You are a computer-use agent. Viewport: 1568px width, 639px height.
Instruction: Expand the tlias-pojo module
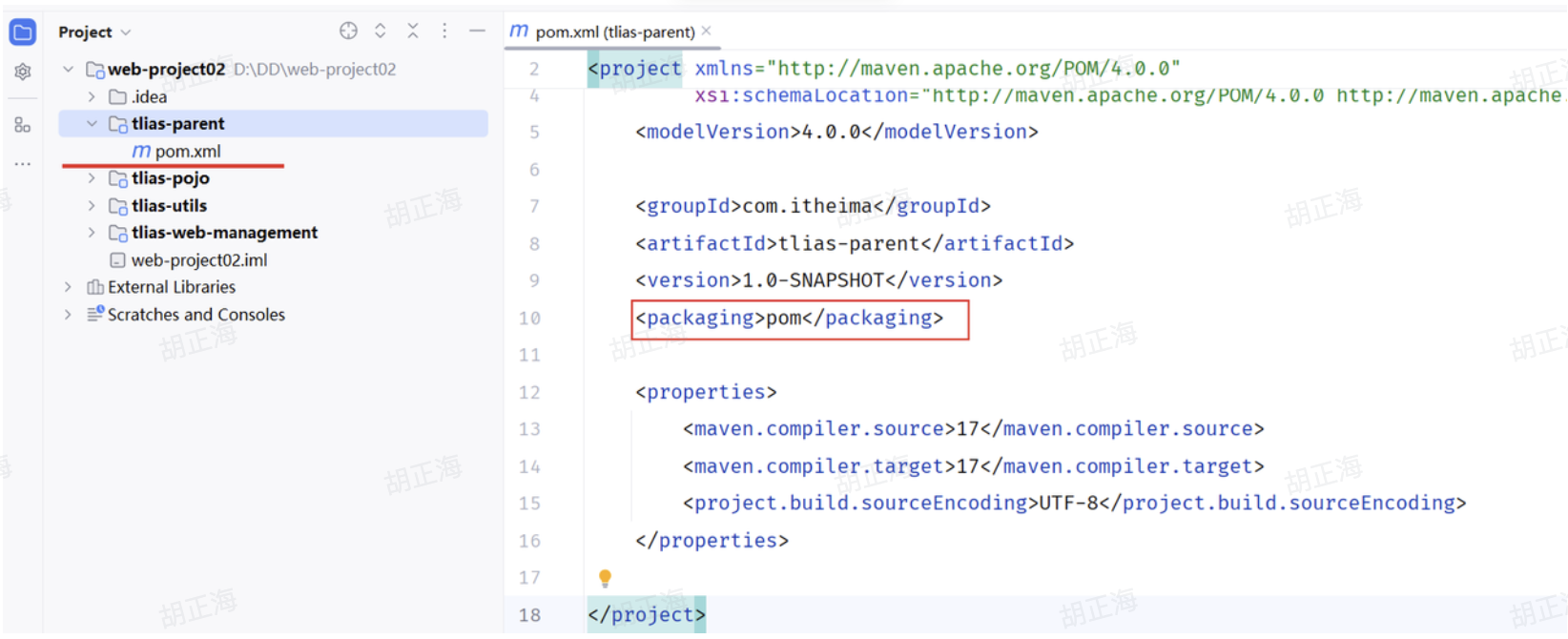point(92,178)
